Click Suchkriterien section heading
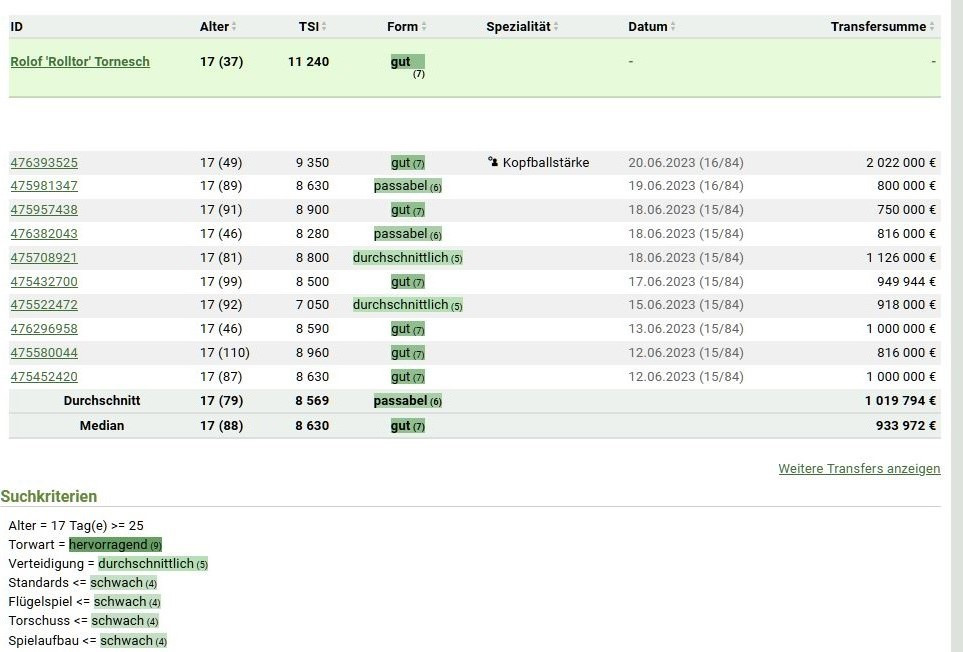Screen dimensions: 963x652 point(49,496)
